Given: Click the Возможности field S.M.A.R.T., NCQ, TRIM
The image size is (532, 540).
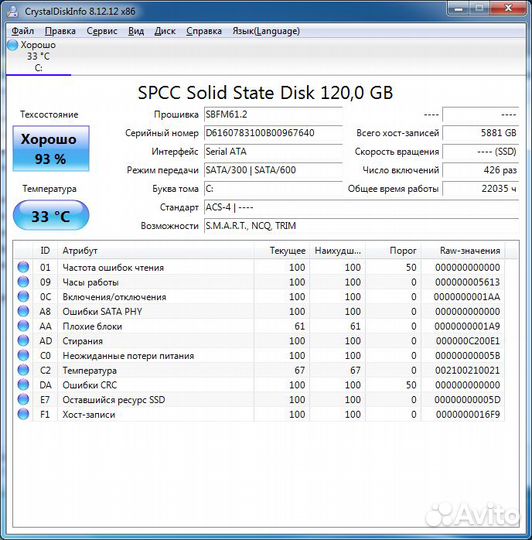Looking at the screenshot, I should coord(361,226).
